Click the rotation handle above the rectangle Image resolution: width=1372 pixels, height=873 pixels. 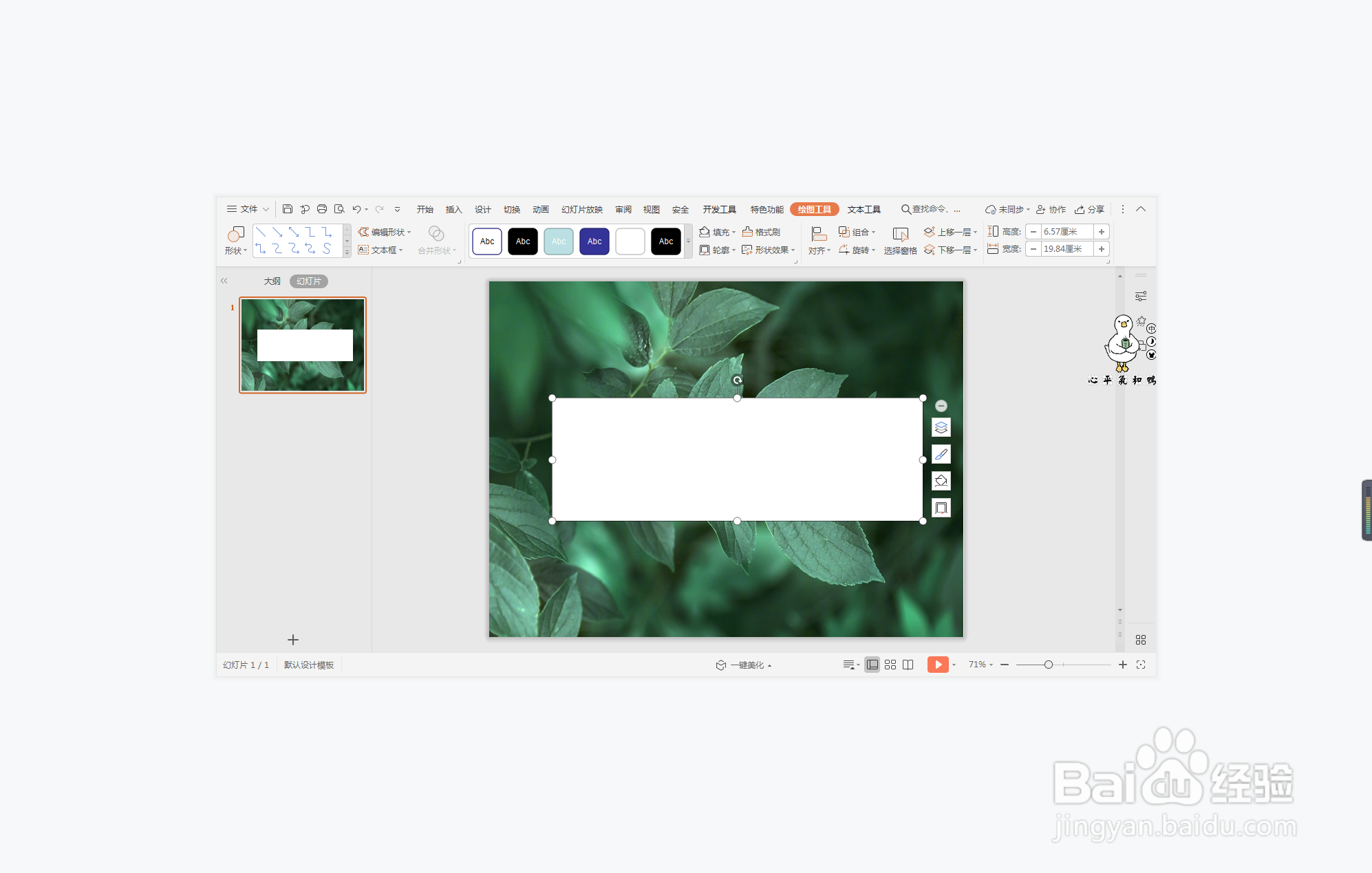737,380
